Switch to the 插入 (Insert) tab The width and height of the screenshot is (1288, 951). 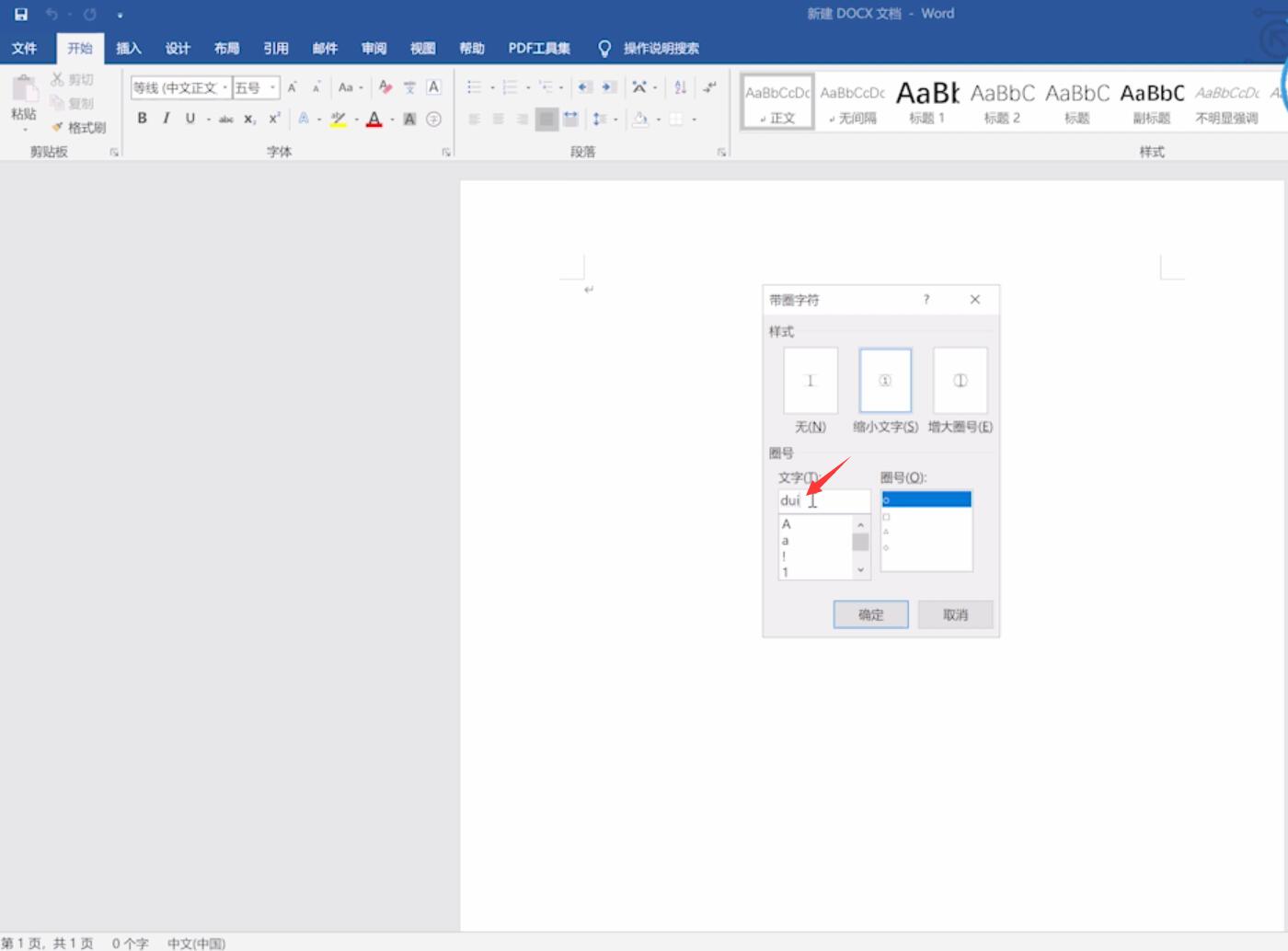129,48
